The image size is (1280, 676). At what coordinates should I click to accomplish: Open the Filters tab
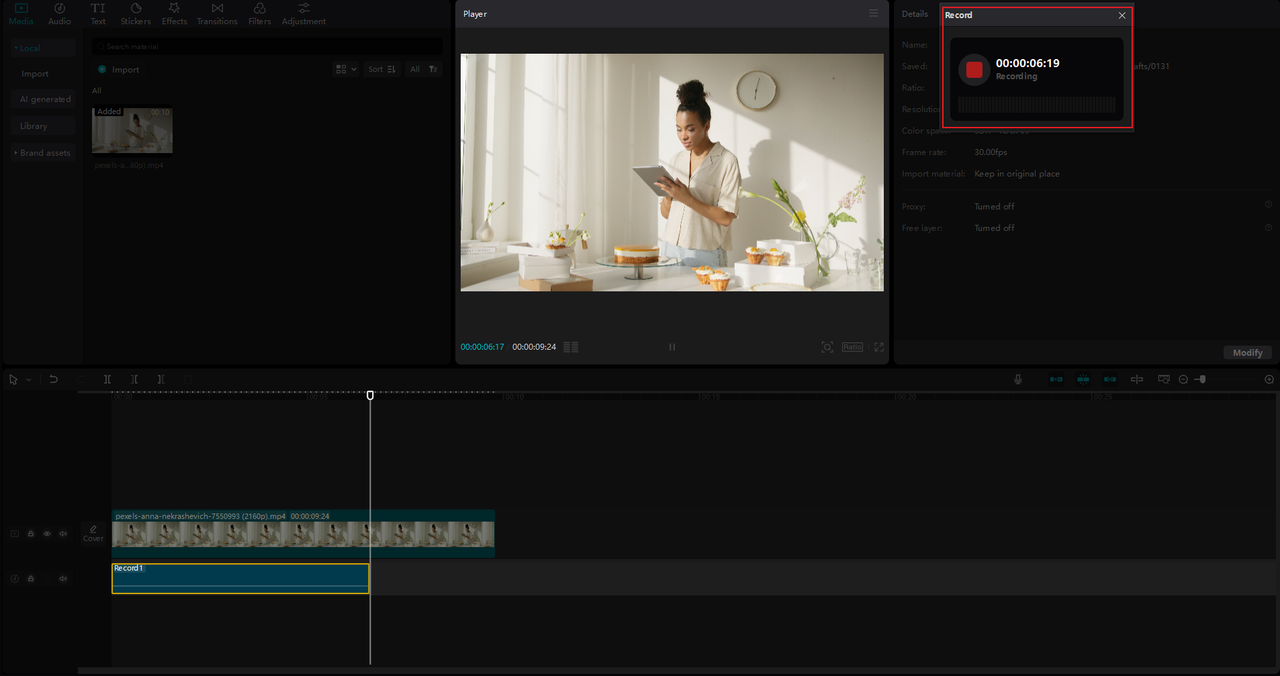tap(259, 13)
